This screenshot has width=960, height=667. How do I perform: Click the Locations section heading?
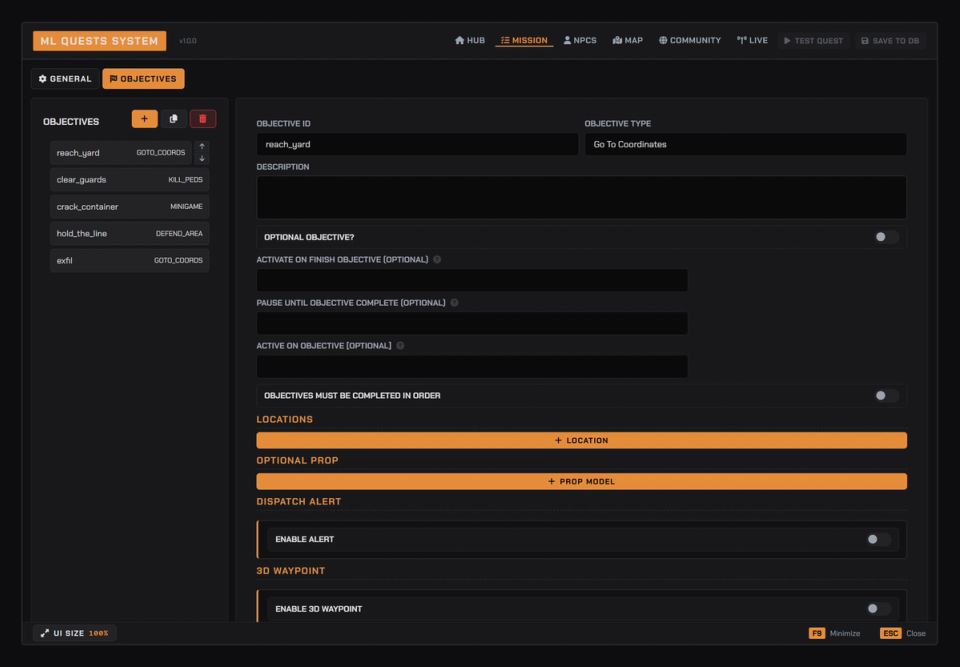click(x=285, y=420)
